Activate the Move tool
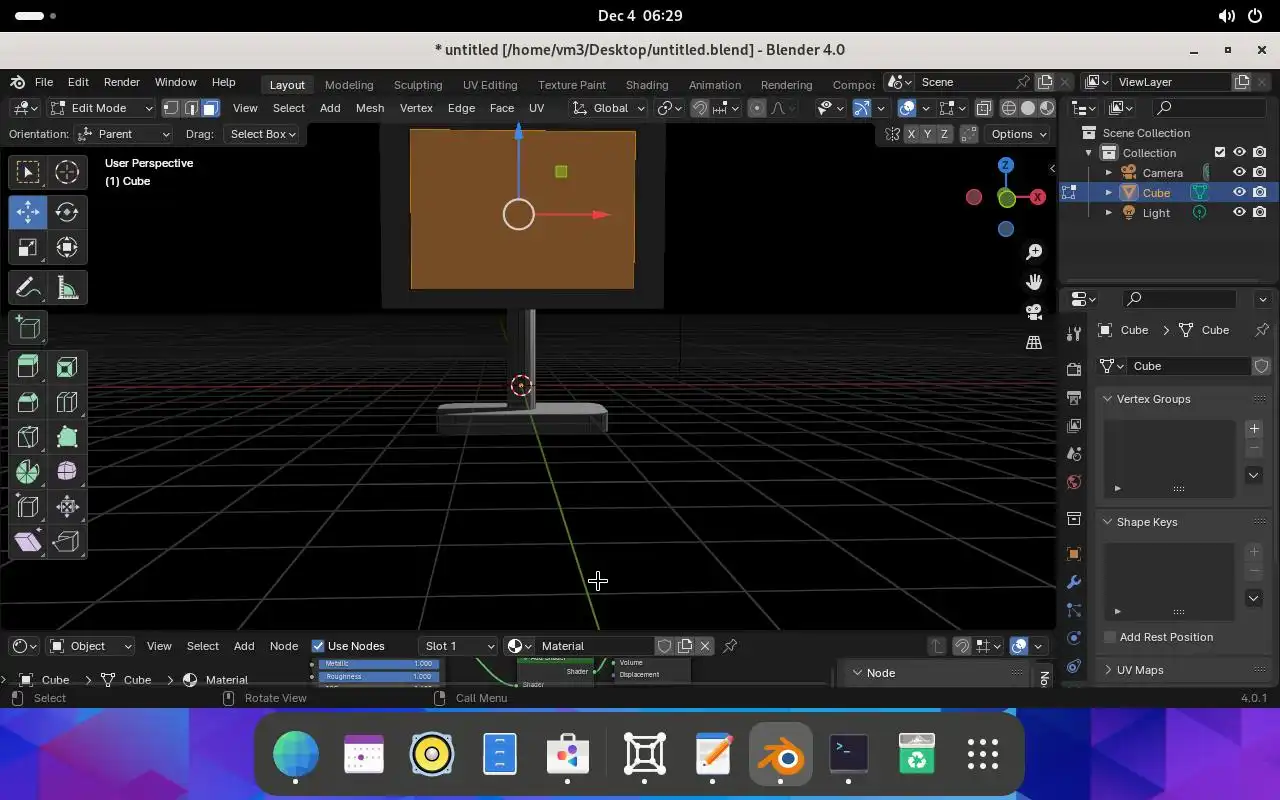The image size is (1280, 800). point(28,211)
